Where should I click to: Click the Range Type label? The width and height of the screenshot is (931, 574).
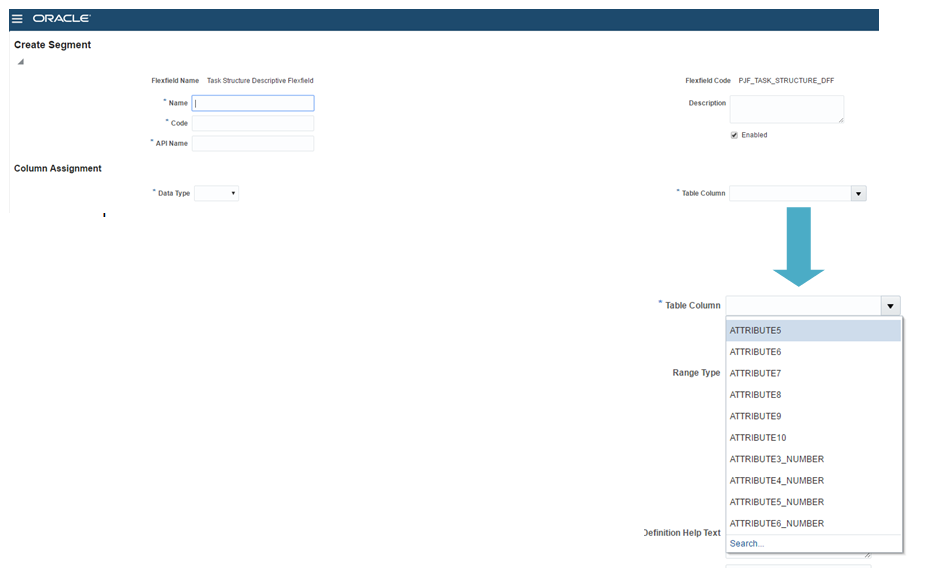(x=696, y=373)
